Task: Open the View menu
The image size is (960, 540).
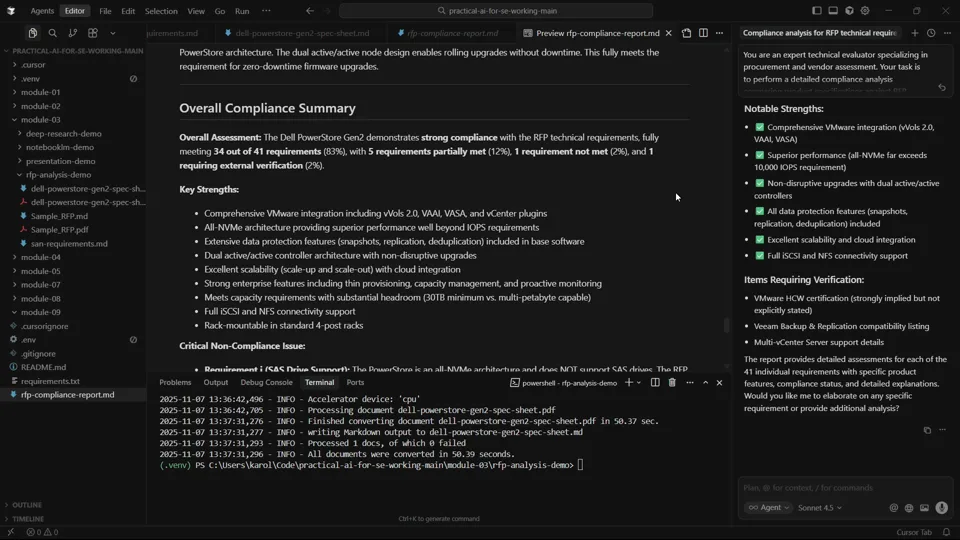Action: tap(196, 11)
